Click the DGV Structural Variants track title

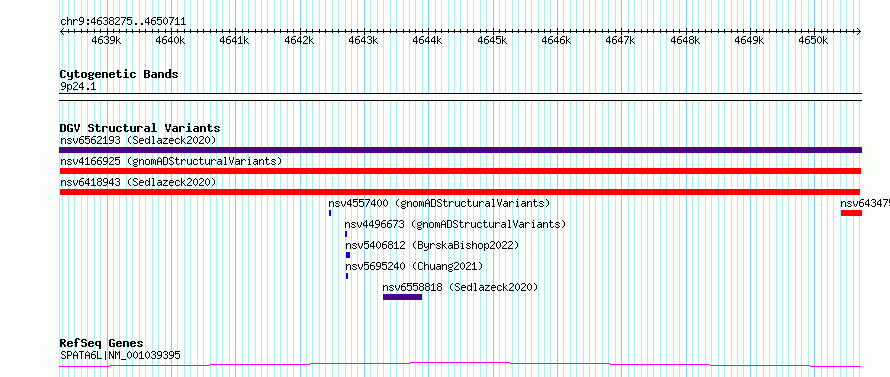[140, 128]
